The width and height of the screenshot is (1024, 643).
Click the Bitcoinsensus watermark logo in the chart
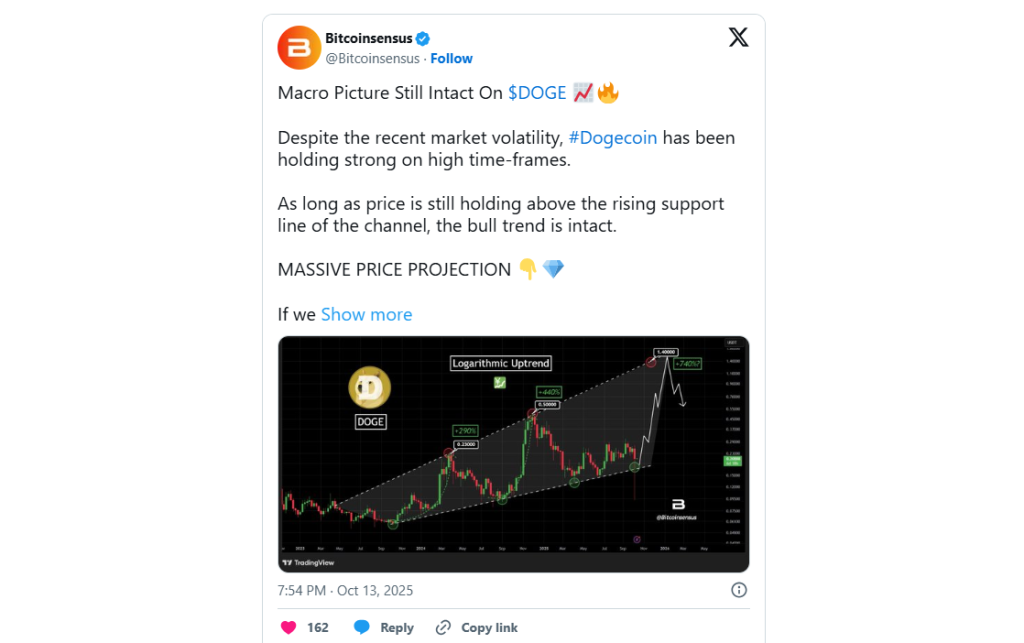coord(677,504)
